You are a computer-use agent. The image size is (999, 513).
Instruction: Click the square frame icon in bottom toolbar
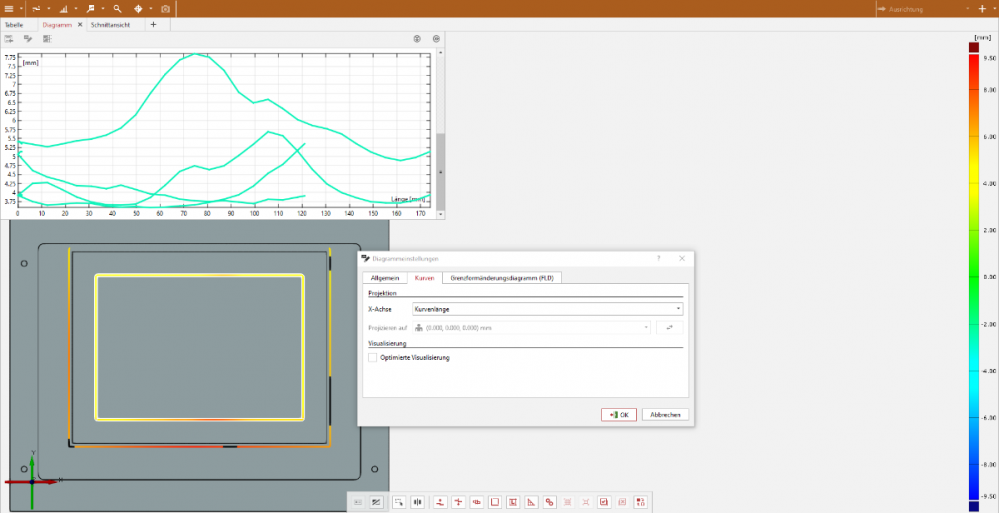[494, 502]
